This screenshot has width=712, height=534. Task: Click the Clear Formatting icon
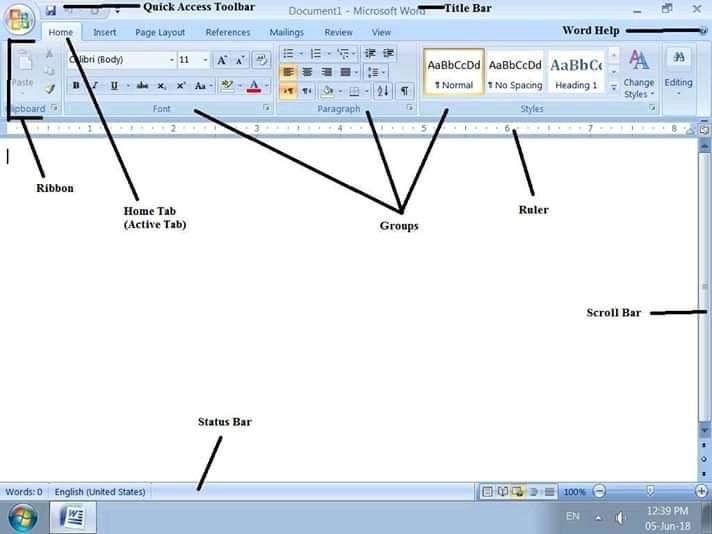click(x=262, y=60)
